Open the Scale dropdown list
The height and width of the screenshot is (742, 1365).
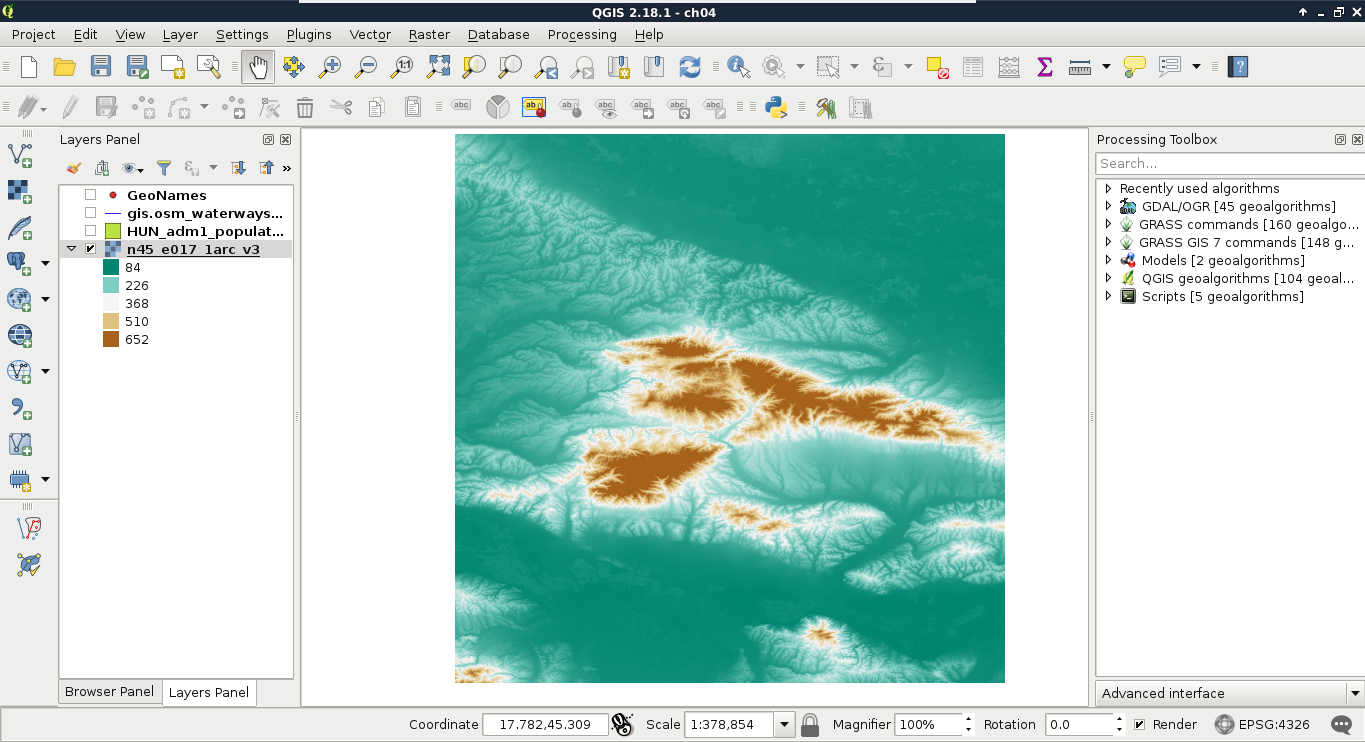(x=784, y=725)
